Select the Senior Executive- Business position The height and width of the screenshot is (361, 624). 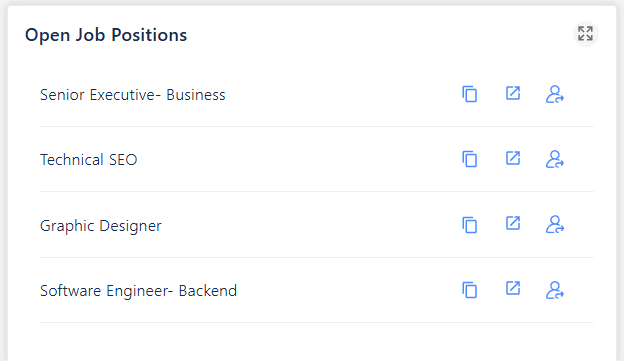coord(133,95)
